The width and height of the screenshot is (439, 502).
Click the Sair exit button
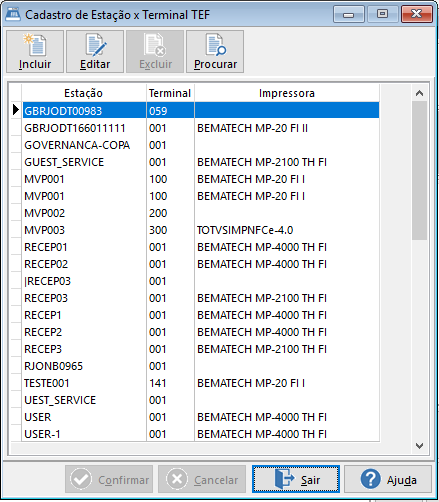click(296, 479)
